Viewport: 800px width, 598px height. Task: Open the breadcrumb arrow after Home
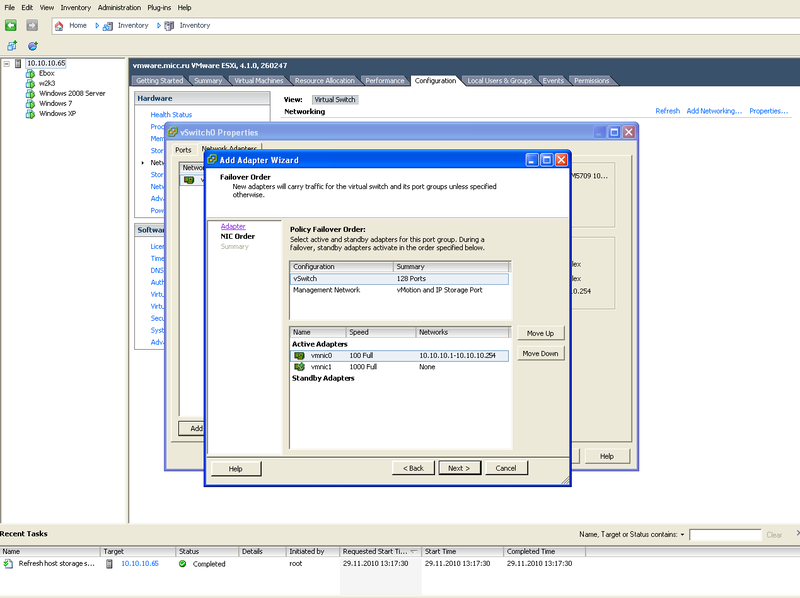(97, 26)
